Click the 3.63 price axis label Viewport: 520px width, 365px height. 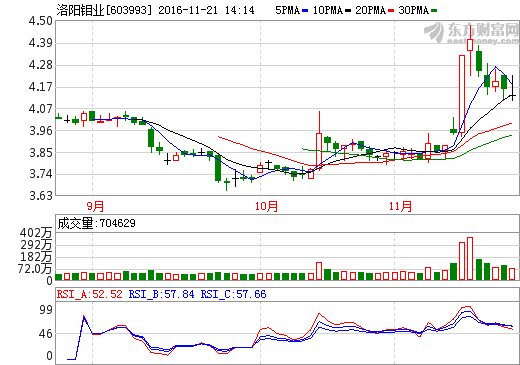pos(41,195)
